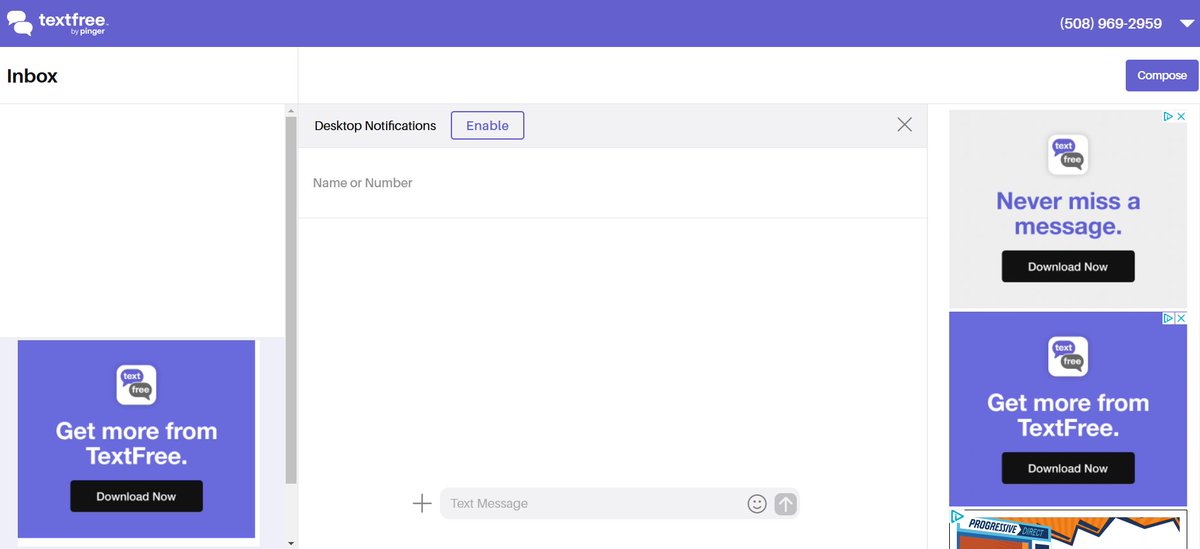This screenshot has height=549, width=1200.
Task: Click the inbox list scrollbar thumb
Action: click(x=291, y=300)
